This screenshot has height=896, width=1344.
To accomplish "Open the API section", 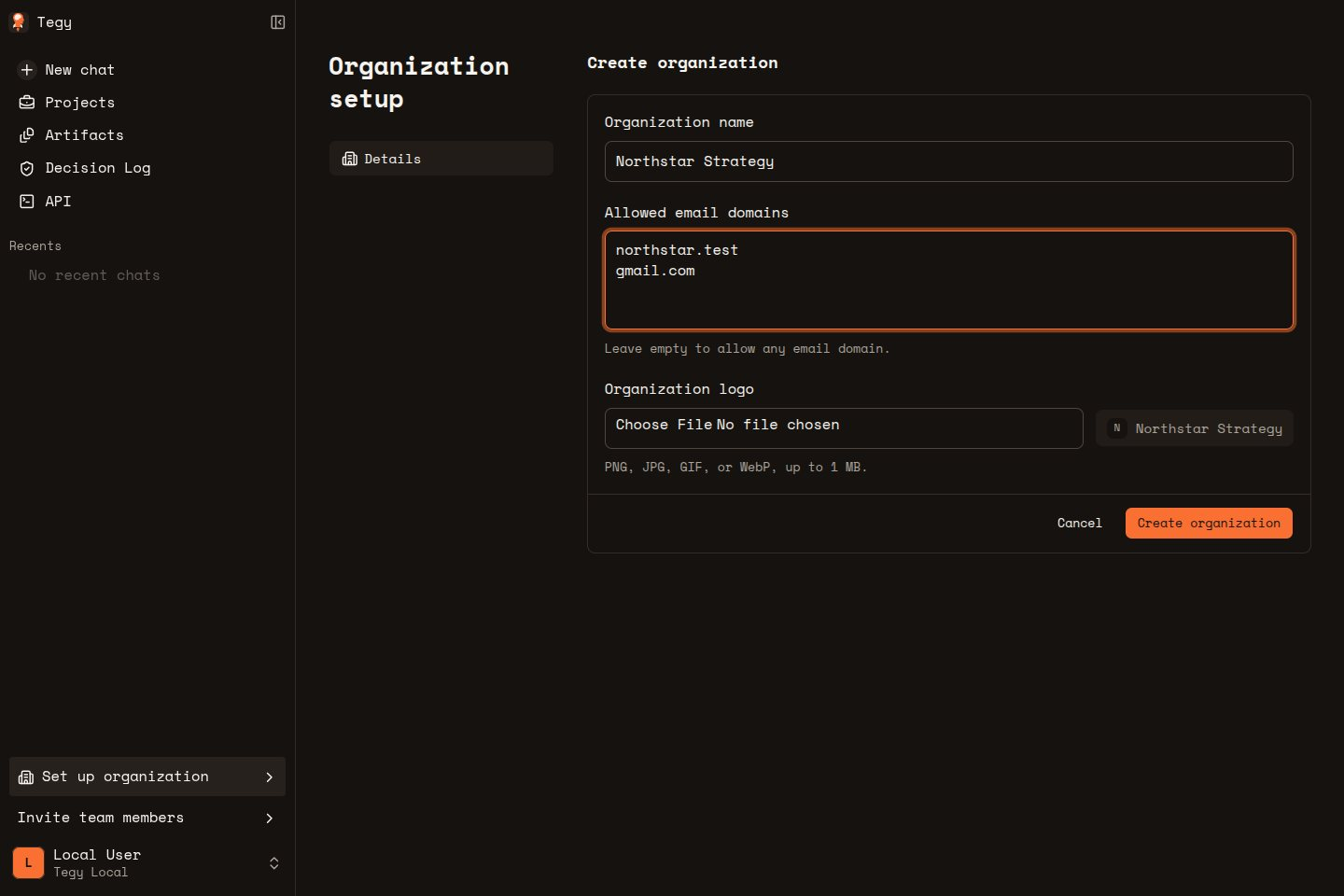I will pyautogui.click(x=147, y=202).
